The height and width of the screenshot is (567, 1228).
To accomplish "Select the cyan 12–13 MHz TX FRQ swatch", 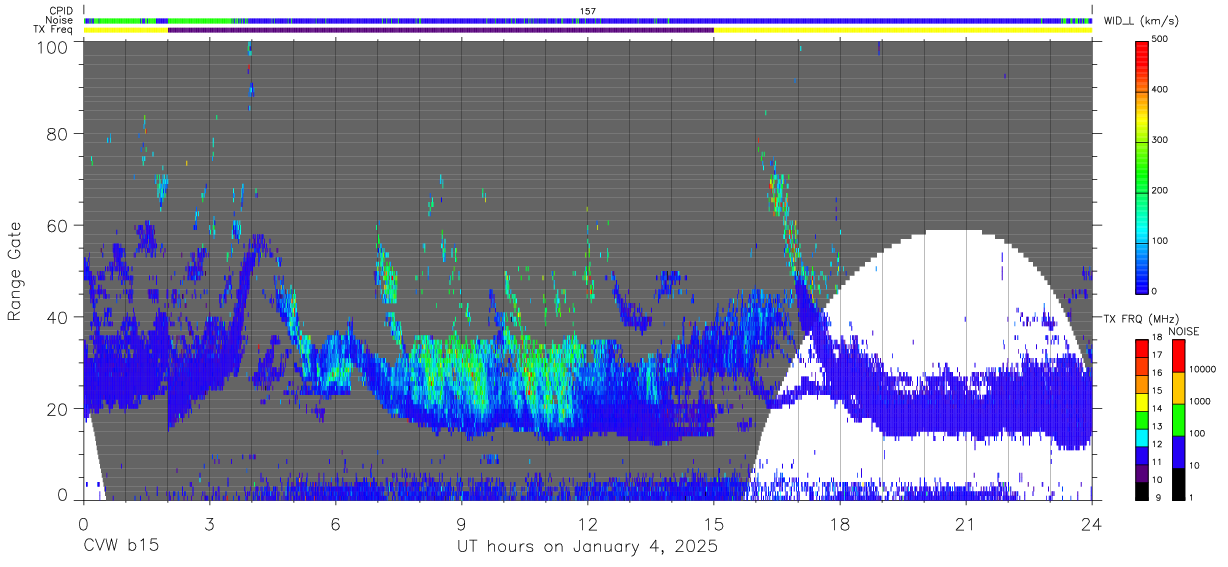I will [x=1142, y=436].
